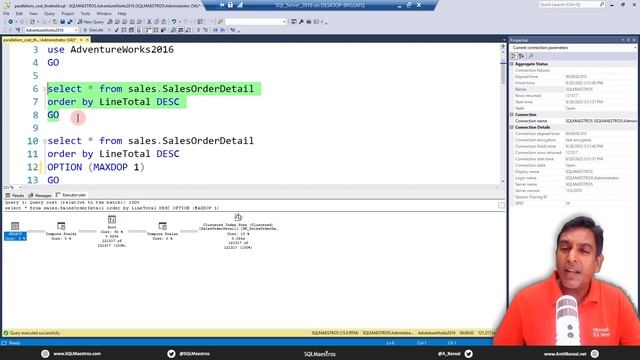The width and height of the screenshot is (640, 360).
Task: Click the Save icon in the toolbar
Action: tap(62, 22)
